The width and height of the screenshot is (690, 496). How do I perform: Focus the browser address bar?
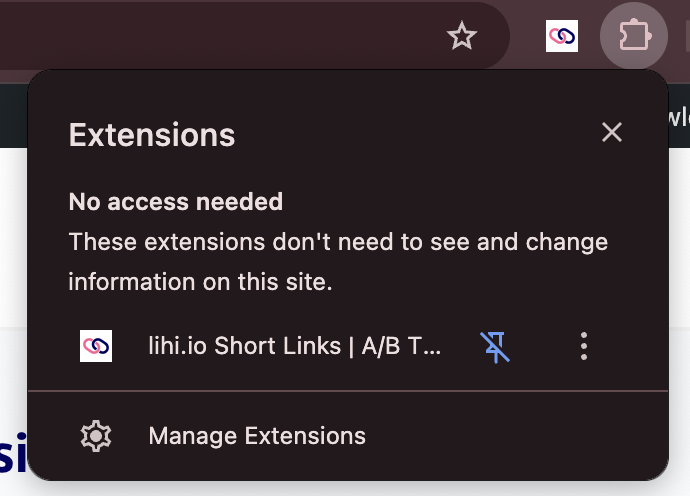pos(200,37)
